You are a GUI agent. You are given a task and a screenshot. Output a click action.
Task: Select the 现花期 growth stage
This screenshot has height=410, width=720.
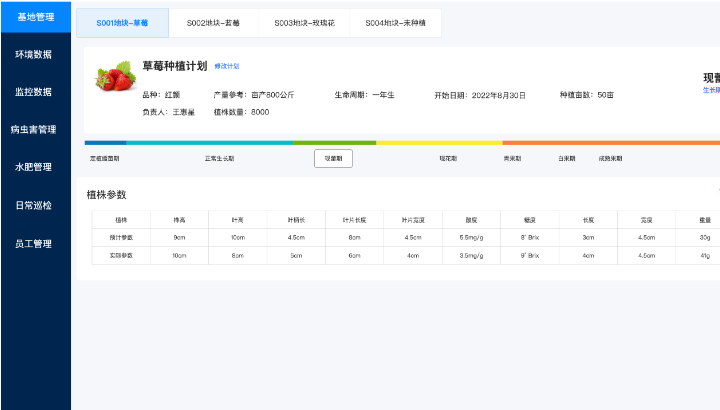[x=448, y=158]
